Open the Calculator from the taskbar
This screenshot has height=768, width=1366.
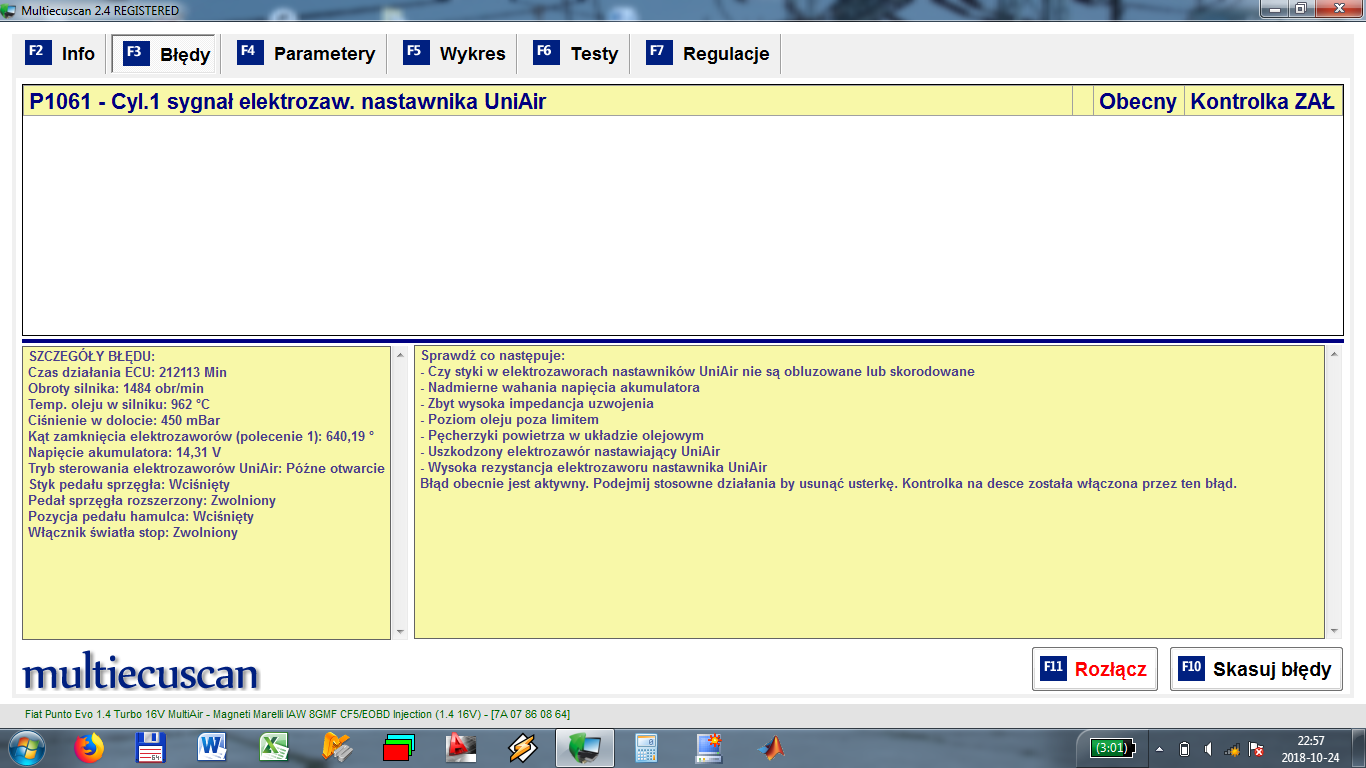[646, 747]
